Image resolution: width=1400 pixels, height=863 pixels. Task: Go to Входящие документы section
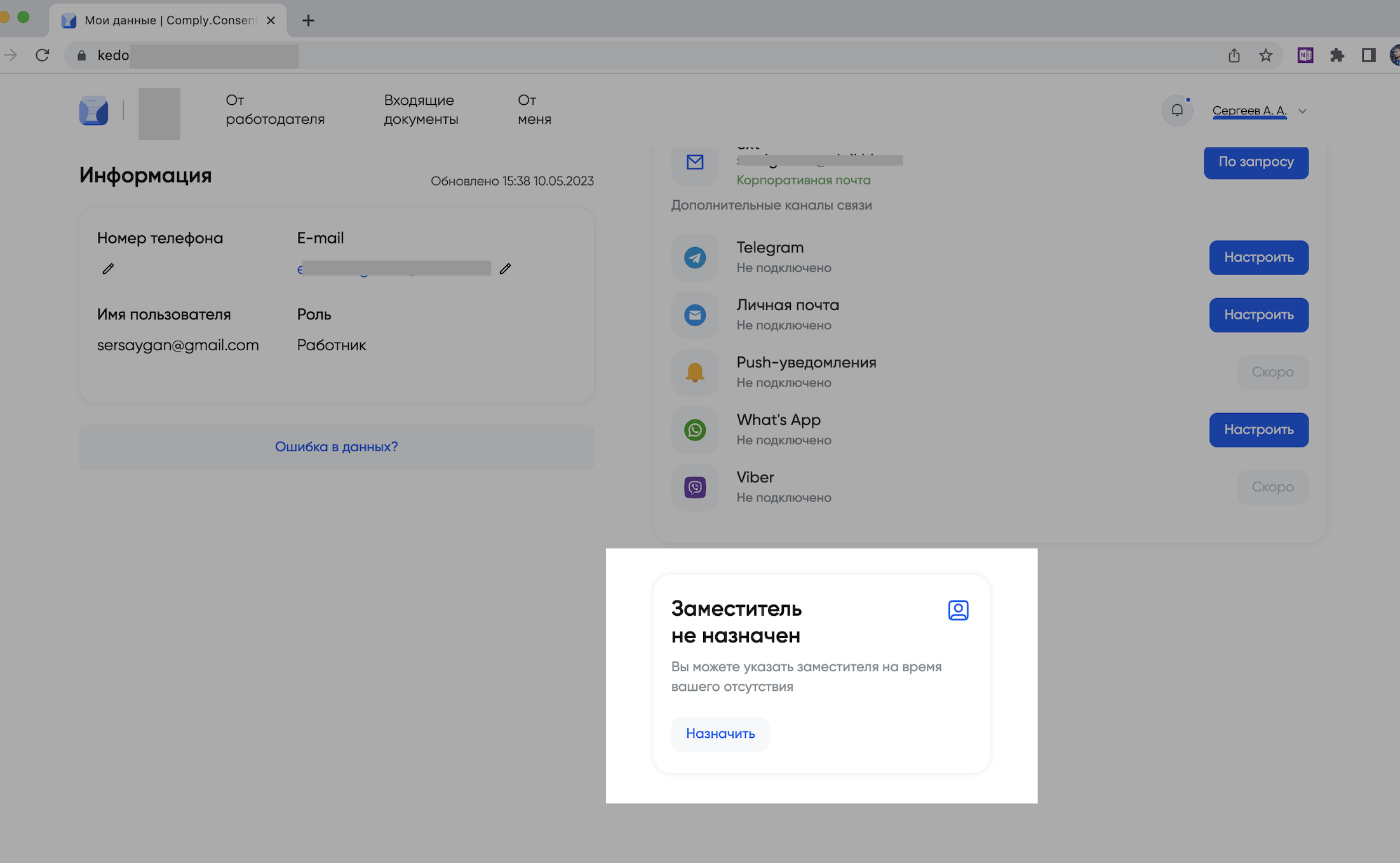421,110
